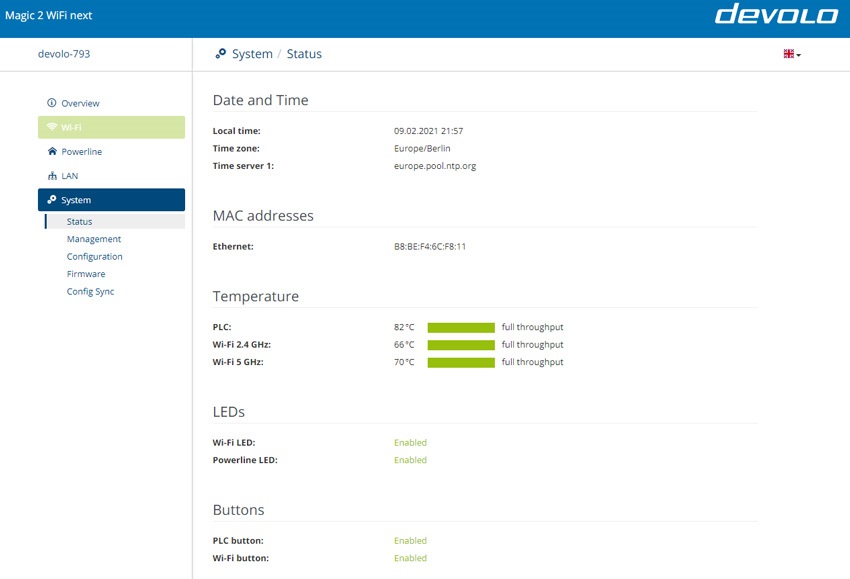
Task: Click the Wi-Fi 2.4 GHz temperature bar
Action: pos(461,345)
